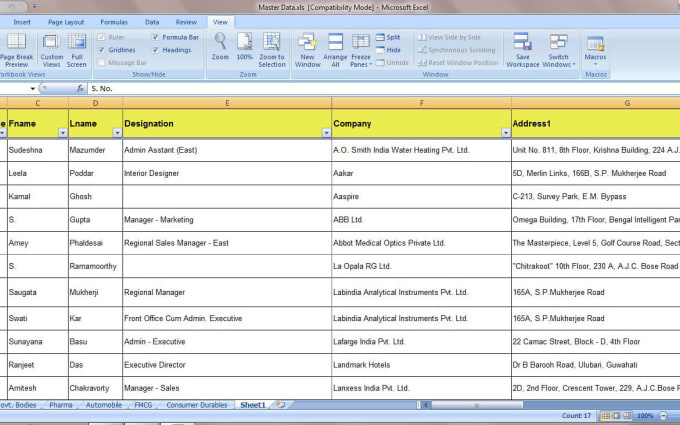Open the Data ribbon tab
The height and width of the screenshot is (425, 680).
(x=152, y=22)
